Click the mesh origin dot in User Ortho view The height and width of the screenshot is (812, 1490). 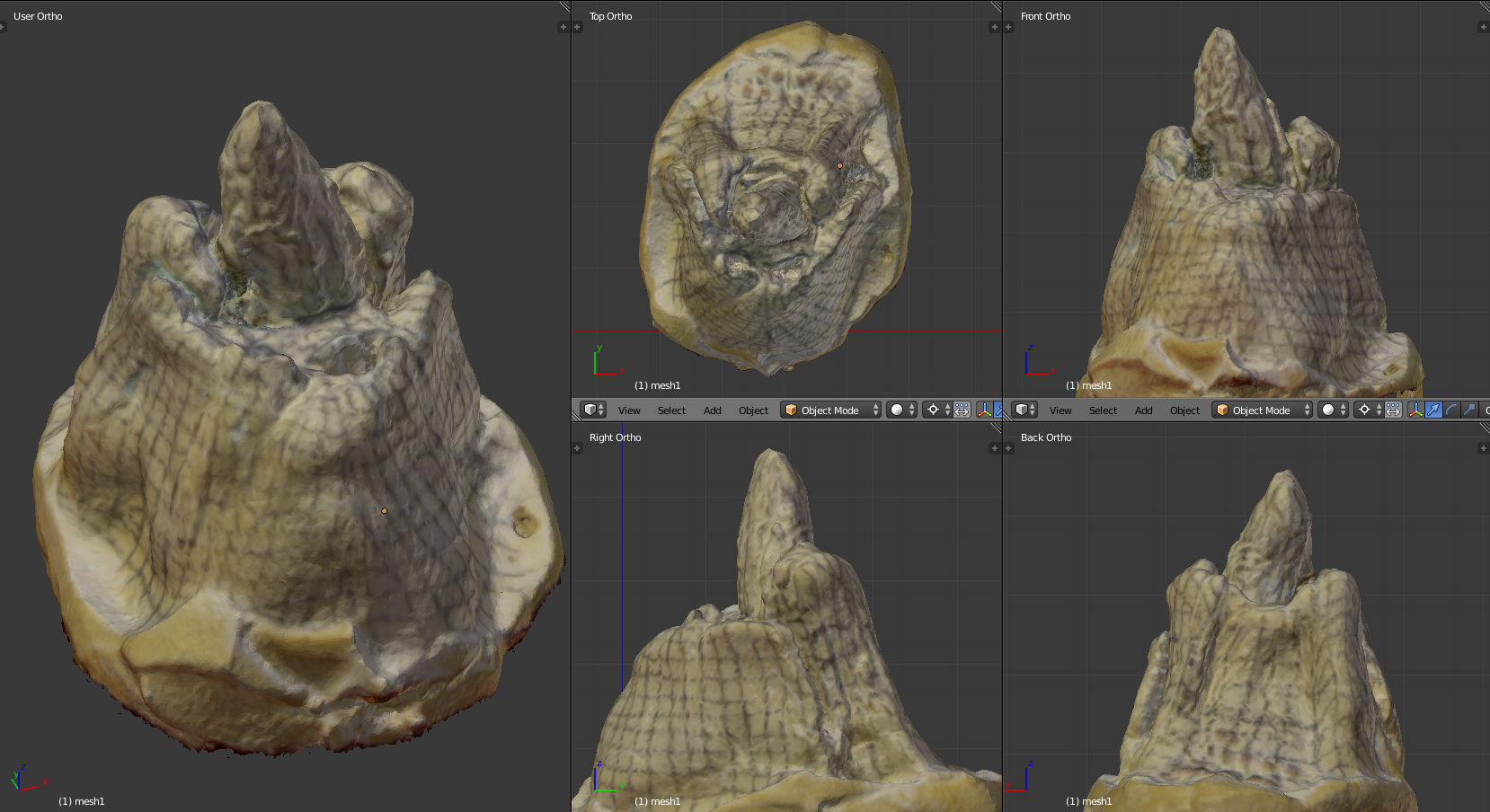tap(385, 511)
